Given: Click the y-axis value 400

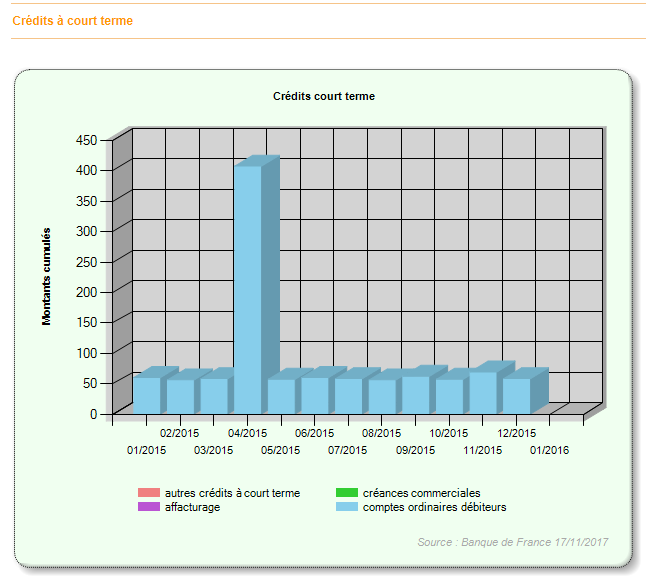Looking at the screenshot, I should (86, 170).
